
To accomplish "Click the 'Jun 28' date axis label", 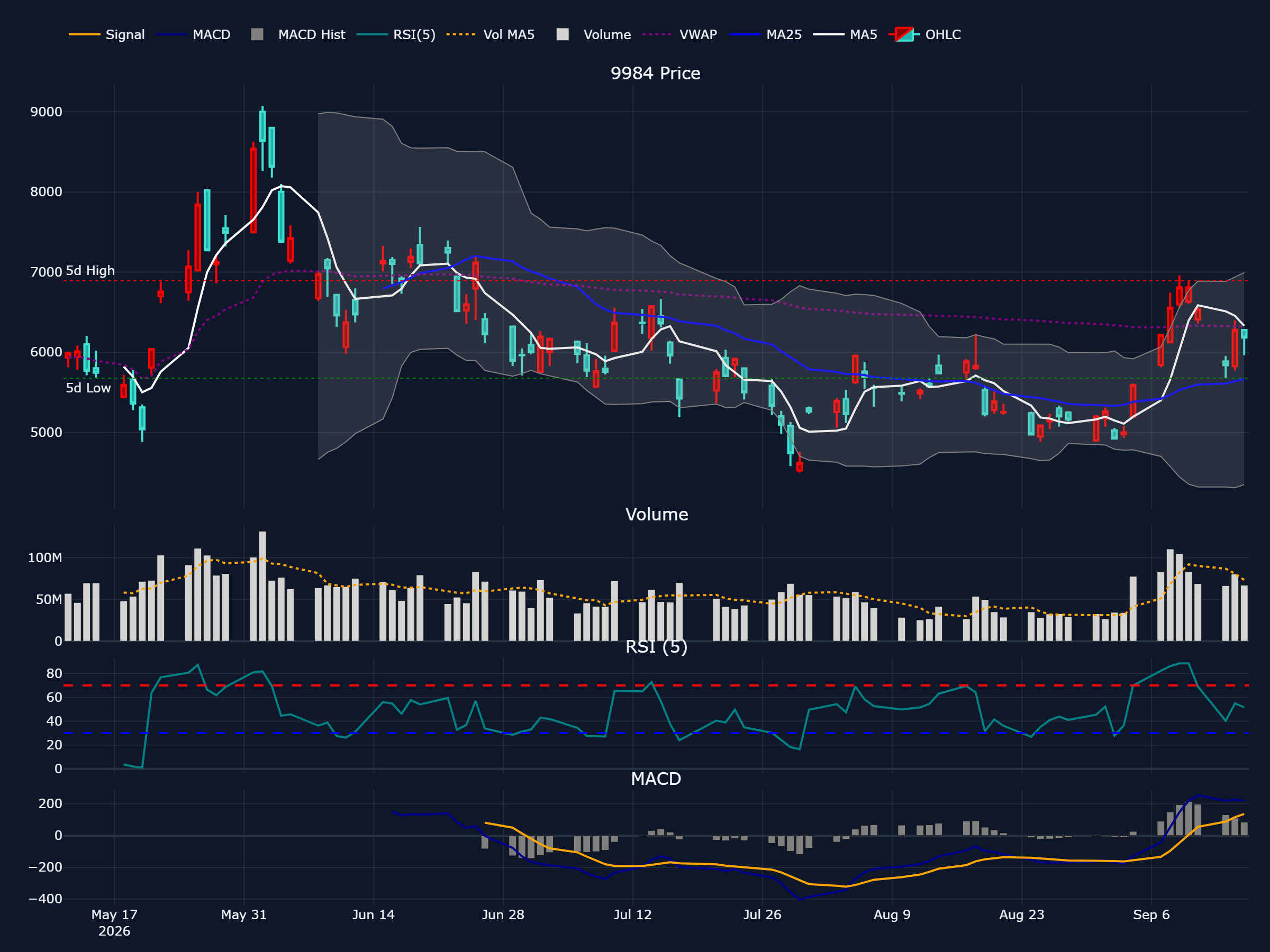I will pyautogui.click(x=503, y=914).
